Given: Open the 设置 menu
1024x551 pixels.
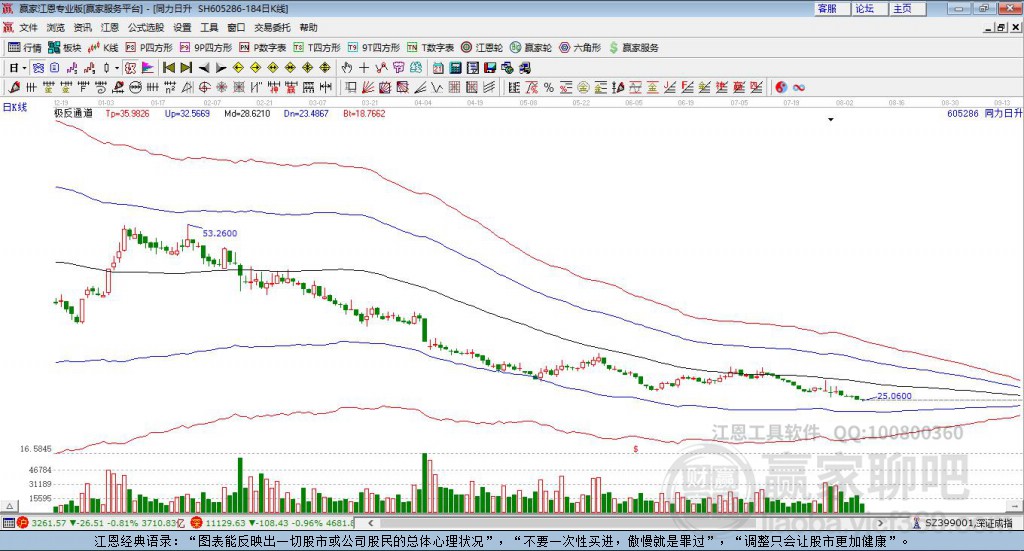Looking at the screenshot, I should coord(182,27).
